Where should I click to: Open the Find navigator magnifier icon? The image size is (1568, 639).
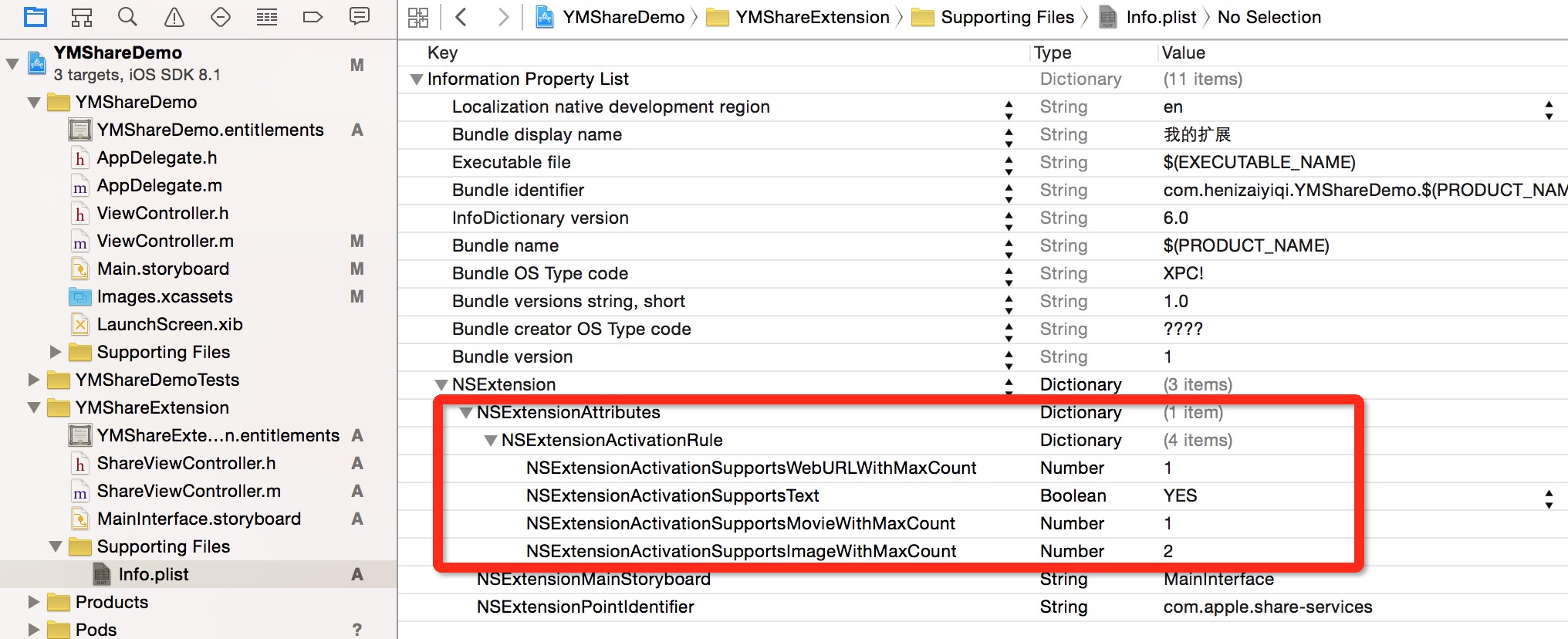pyautogui.click(x=127, y=16)
